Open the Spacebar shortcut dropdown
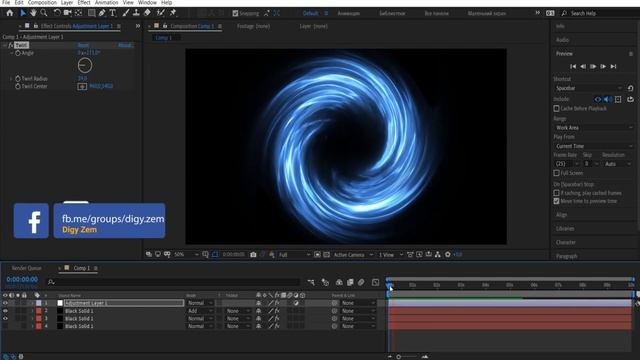640x360 pixels. (589, 88)
